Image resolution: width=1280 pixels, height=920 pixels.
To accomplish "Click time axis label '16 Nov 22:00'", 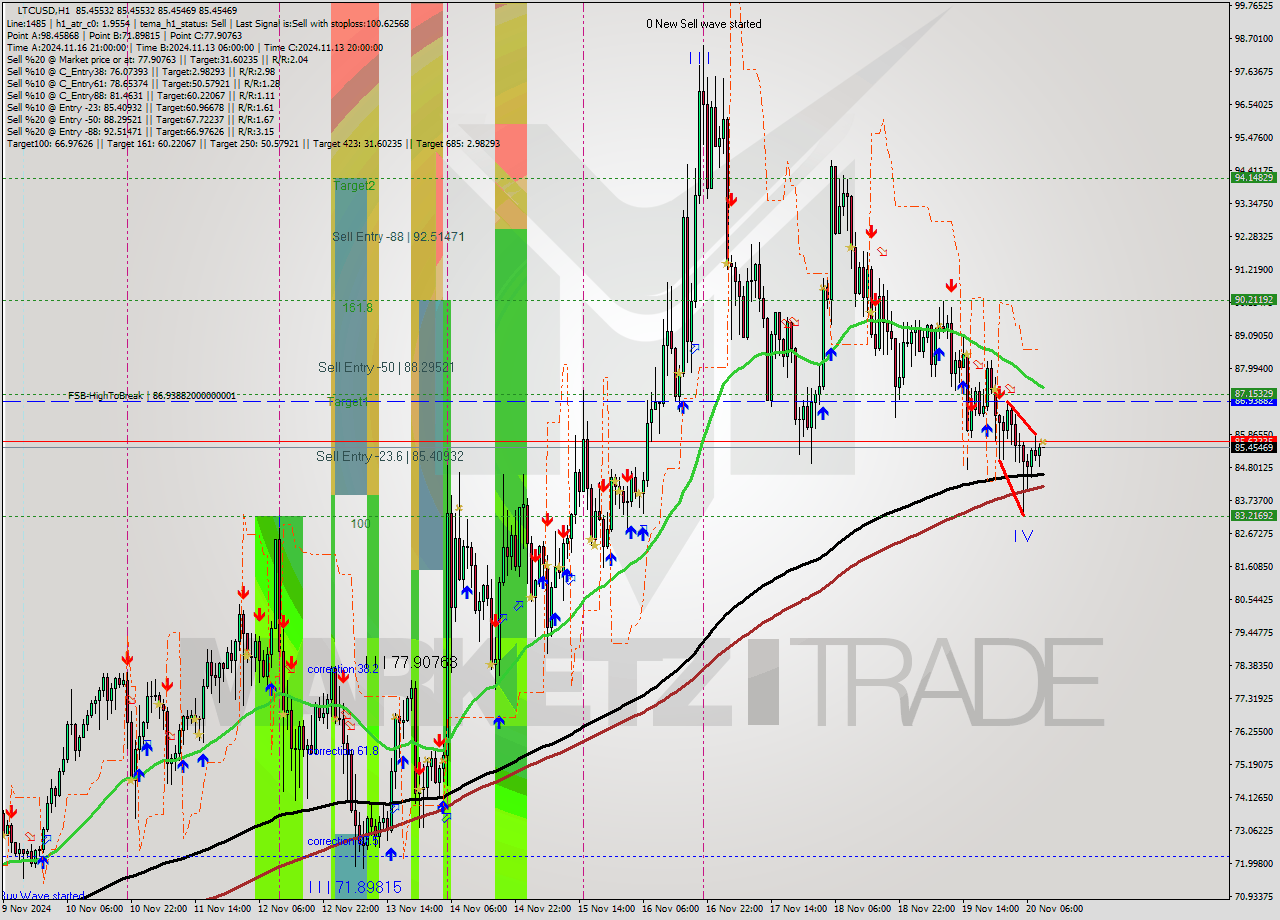I will tap(735, 909).
